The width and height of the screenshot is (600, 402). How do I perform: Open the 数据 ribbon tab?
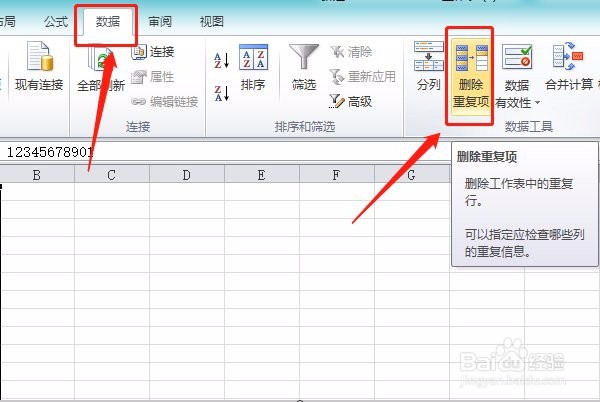tap(108, 22)
